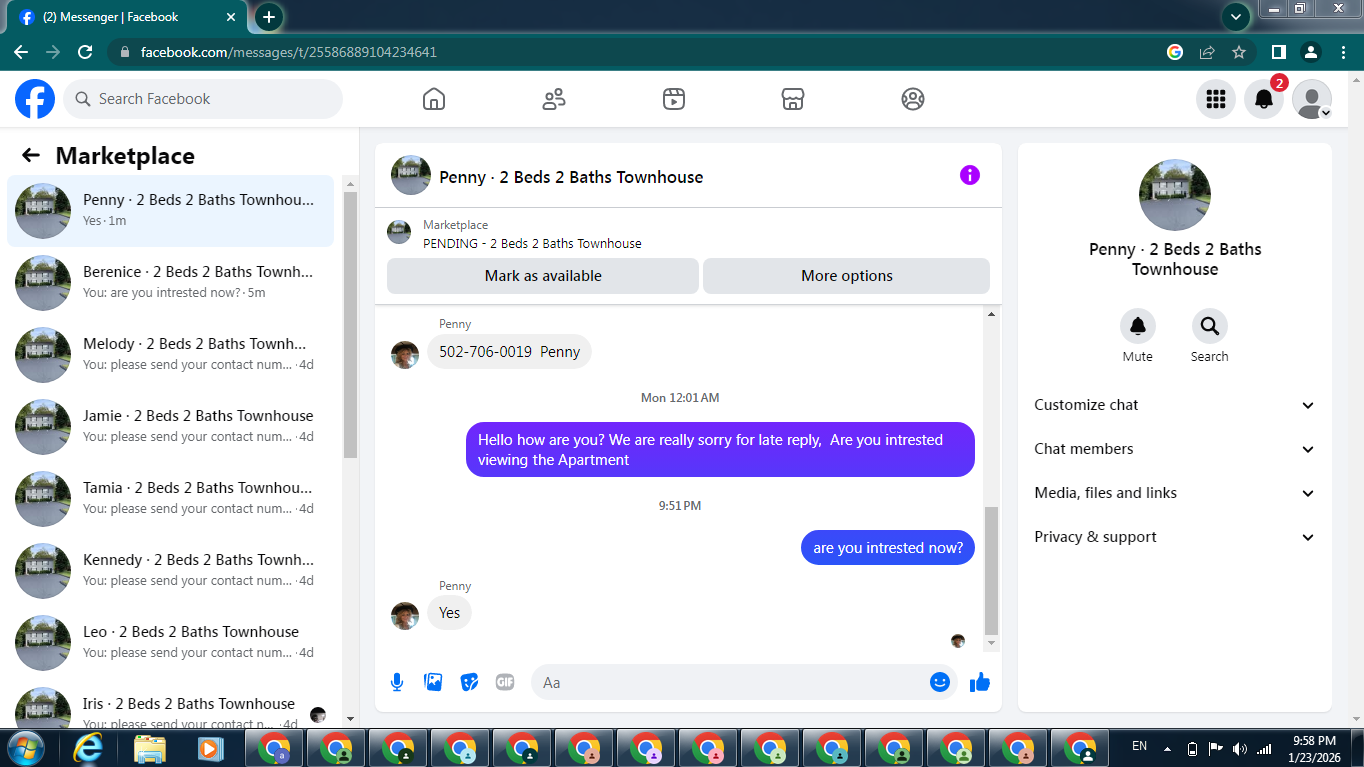The image size is (1364, 767).
Task: Click the chat list scrollbar down arrow
Action: tap(350, 718)
